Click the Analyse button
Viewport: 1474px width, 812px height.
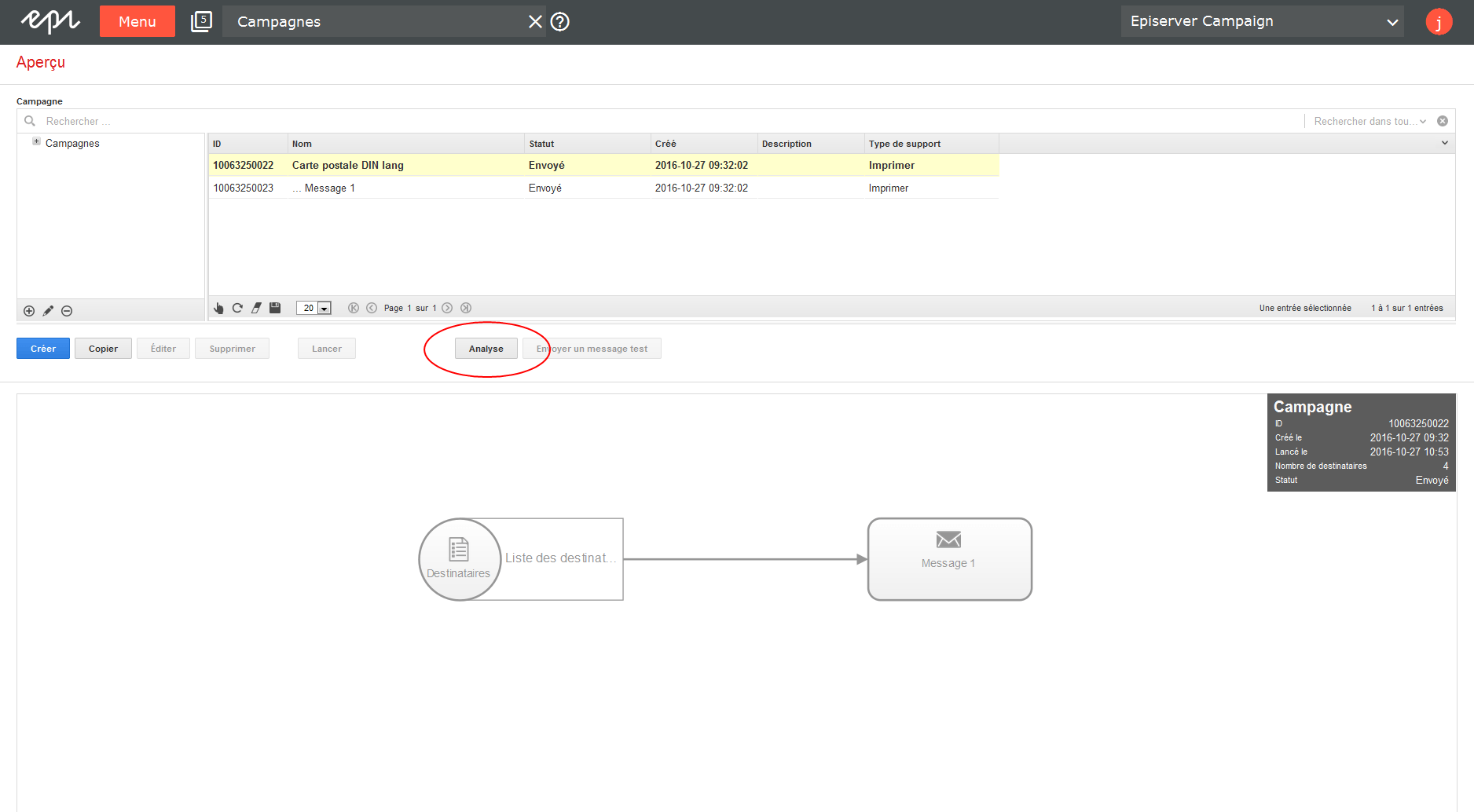pyautogui.click(x=486, y=349)
